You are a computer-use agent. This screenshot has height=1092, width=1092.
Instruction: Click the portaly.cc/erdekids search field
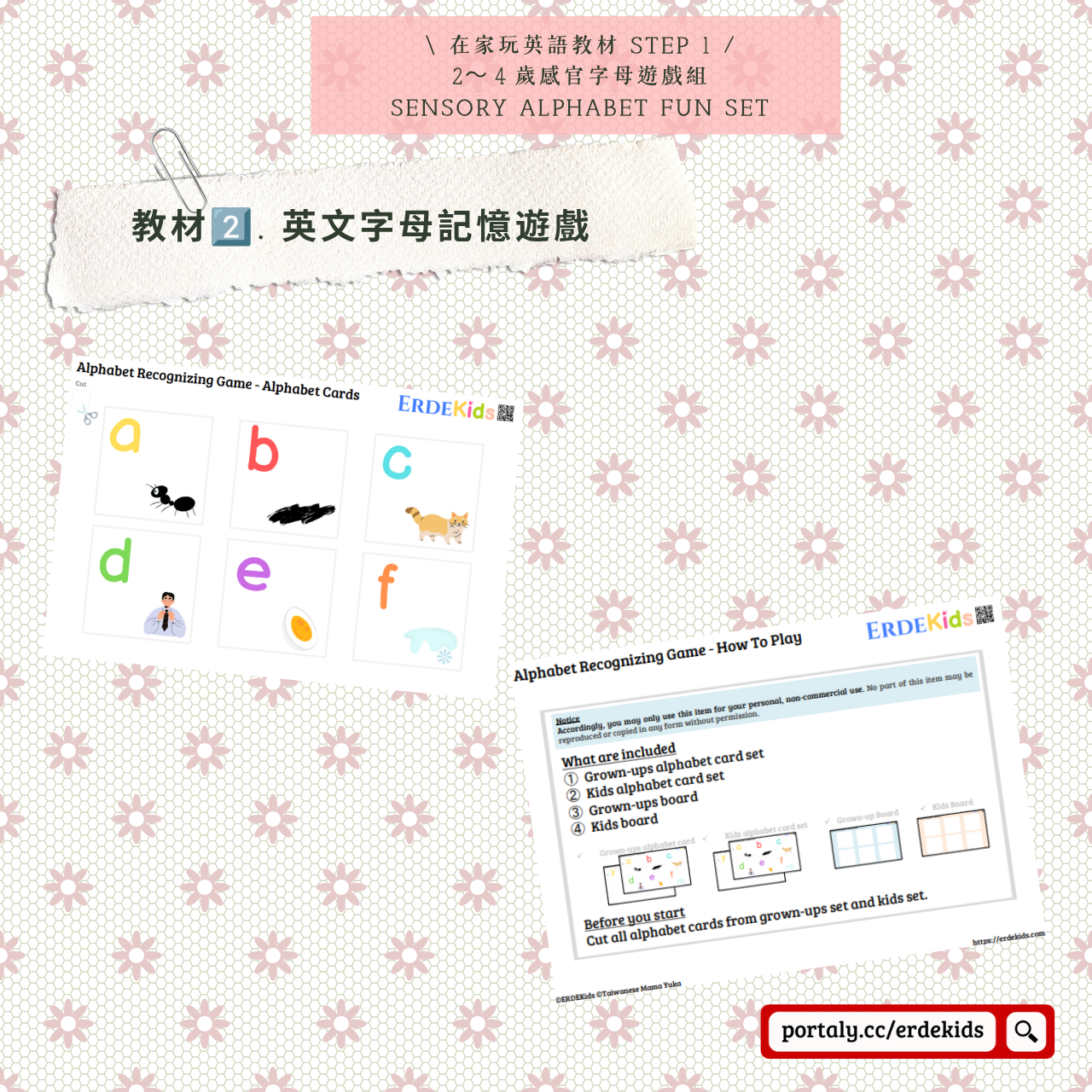pyautogui.click(x=883, y=1031)
